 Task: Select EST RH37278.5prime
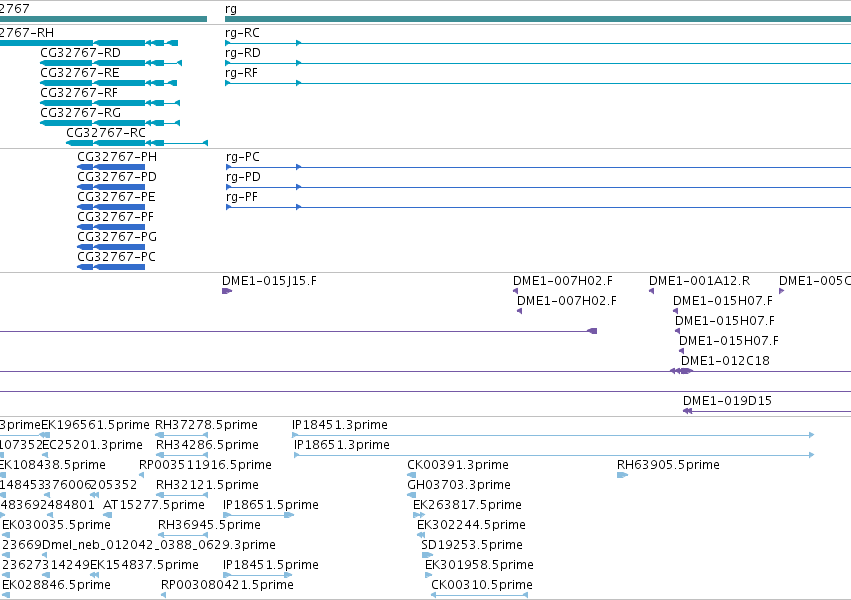(x=182, y=435)
